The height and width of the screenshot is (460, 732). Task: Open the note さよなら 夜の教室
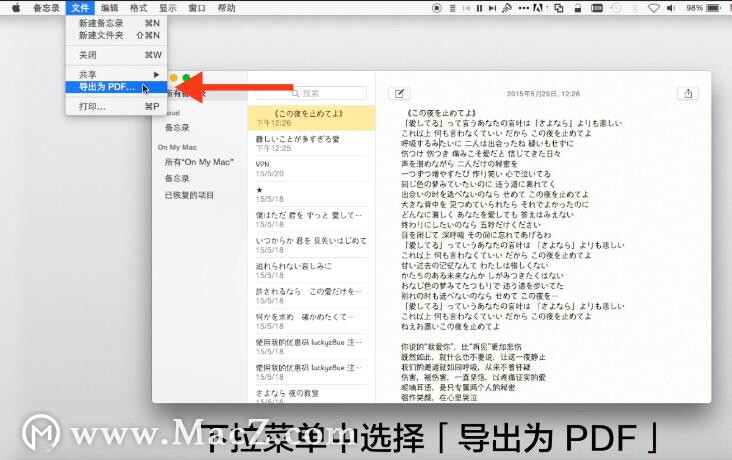[311, 395]
